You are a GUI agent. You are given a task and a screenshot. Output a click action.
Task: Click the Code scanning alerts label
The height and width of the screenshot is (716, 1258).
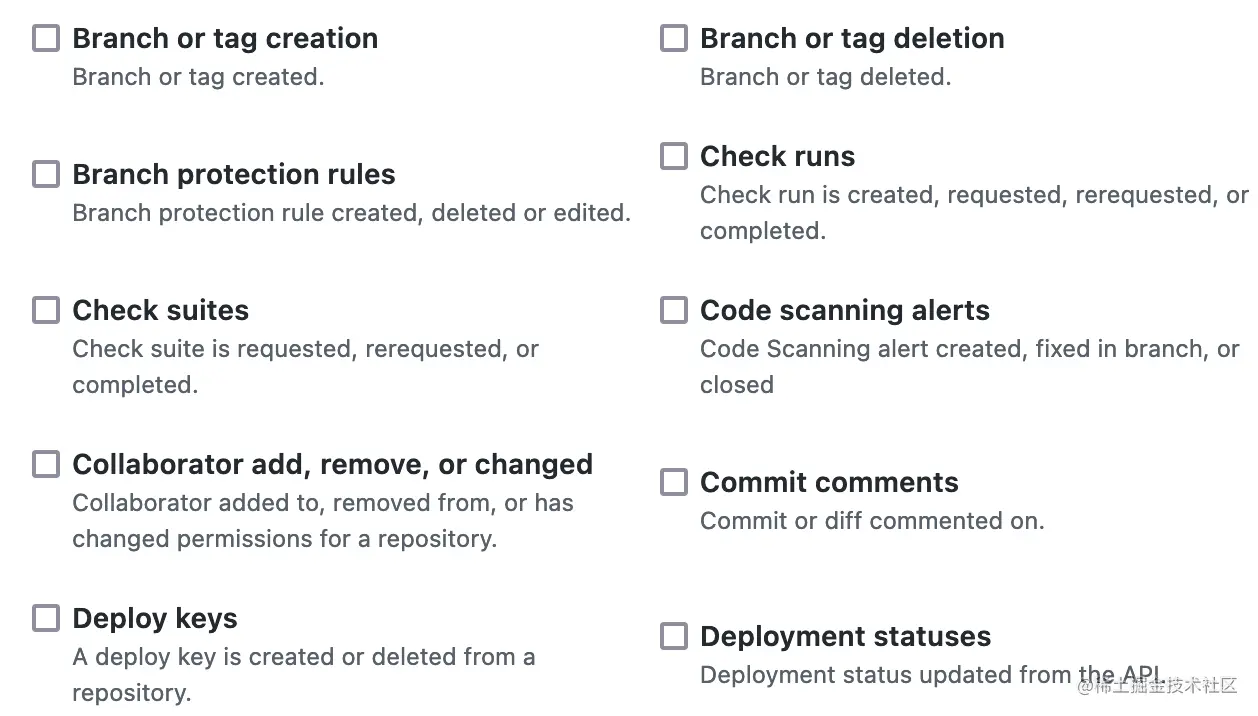pyautogui.click(x=844, y=310)
